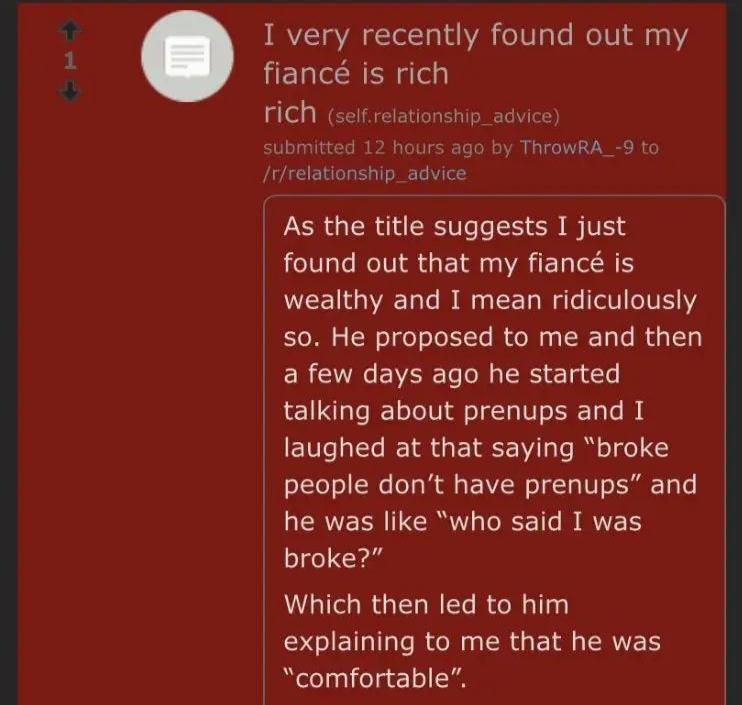Click the phrase "wealthy and I mean ridiculously"
This screenshot has height=705, width=742.
(490, 299)
